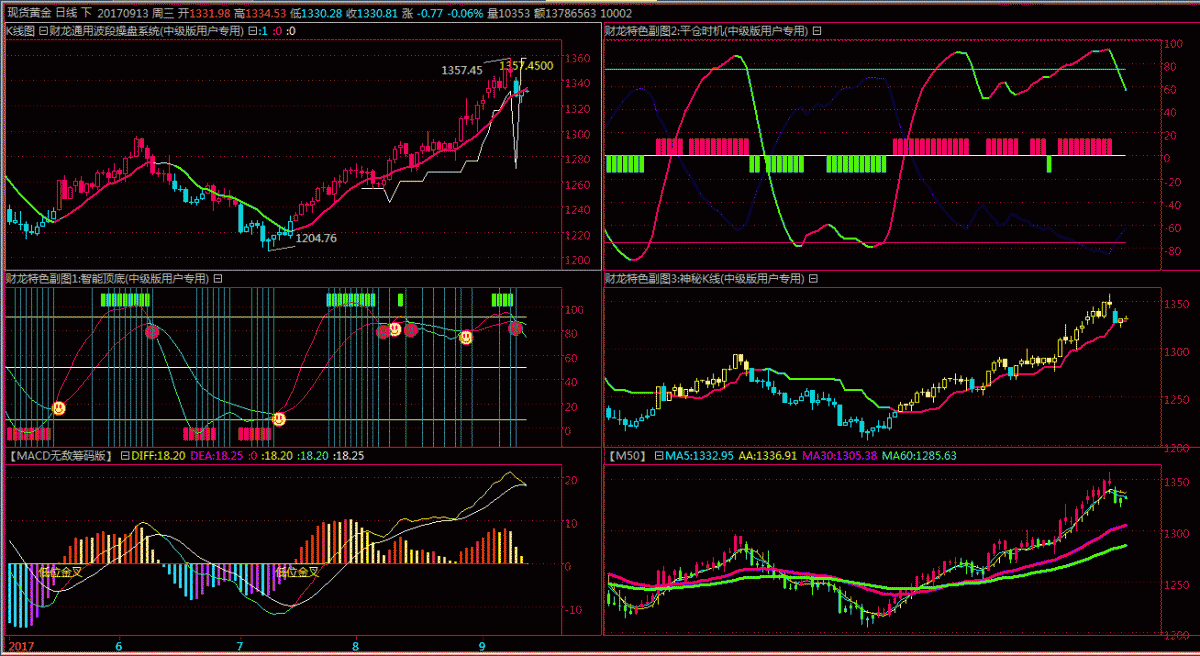
Task: Click the 1204.76 low price label
Action: point(316,238)
